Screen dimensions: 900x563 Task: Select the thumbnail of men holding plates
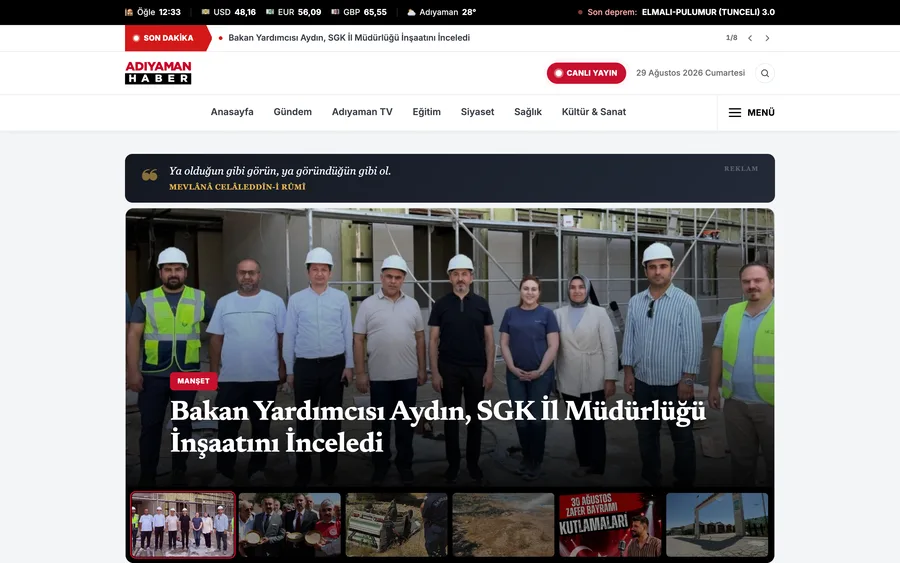point(290,525)
